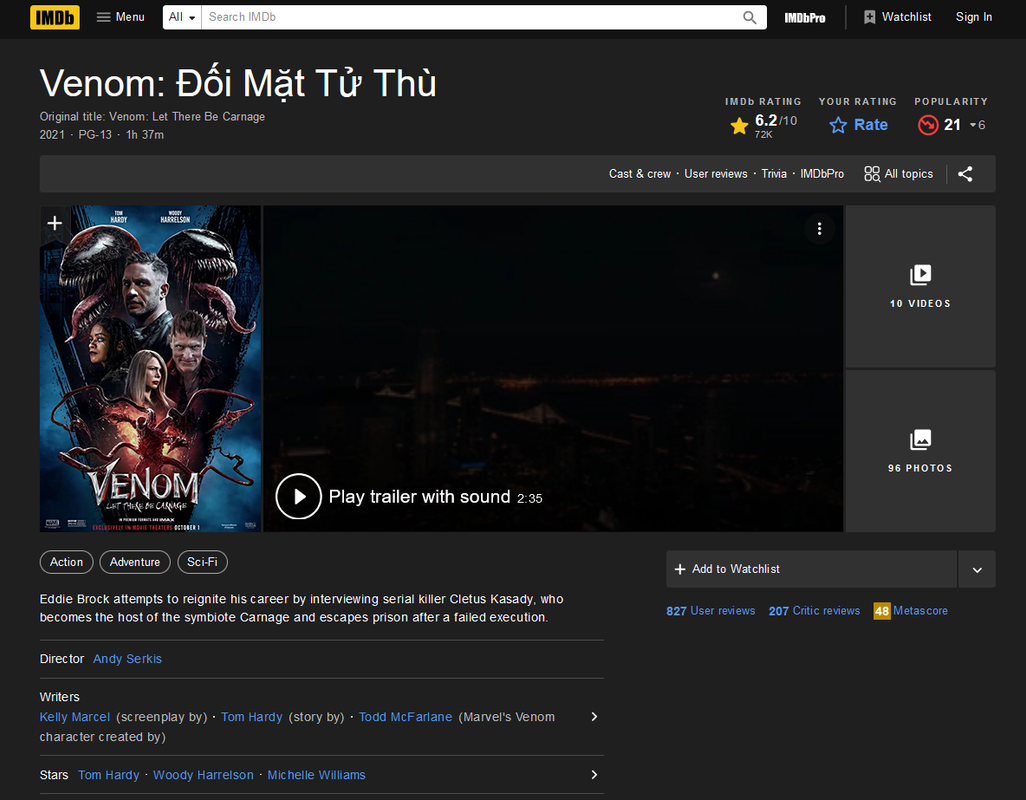Open 827 User reviews link
Image resolution: width=1026 pixels, height=800 pixels.
[711, 610]
